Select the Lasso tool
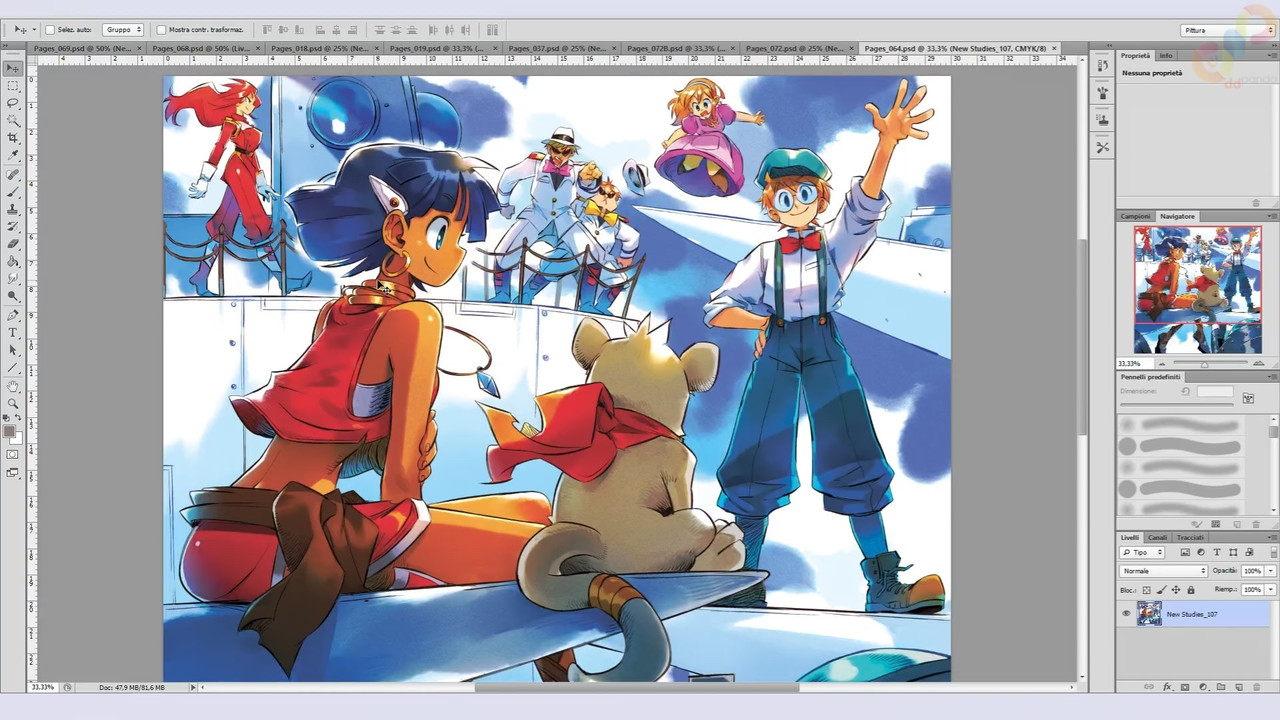The image size is (1280, 720). pyautogui.click(x=13, y=103)
